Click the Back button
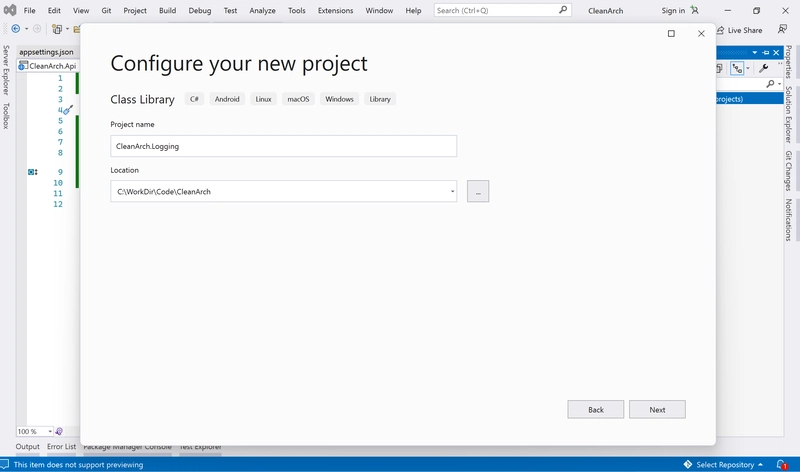 click(x=595, y=409)
